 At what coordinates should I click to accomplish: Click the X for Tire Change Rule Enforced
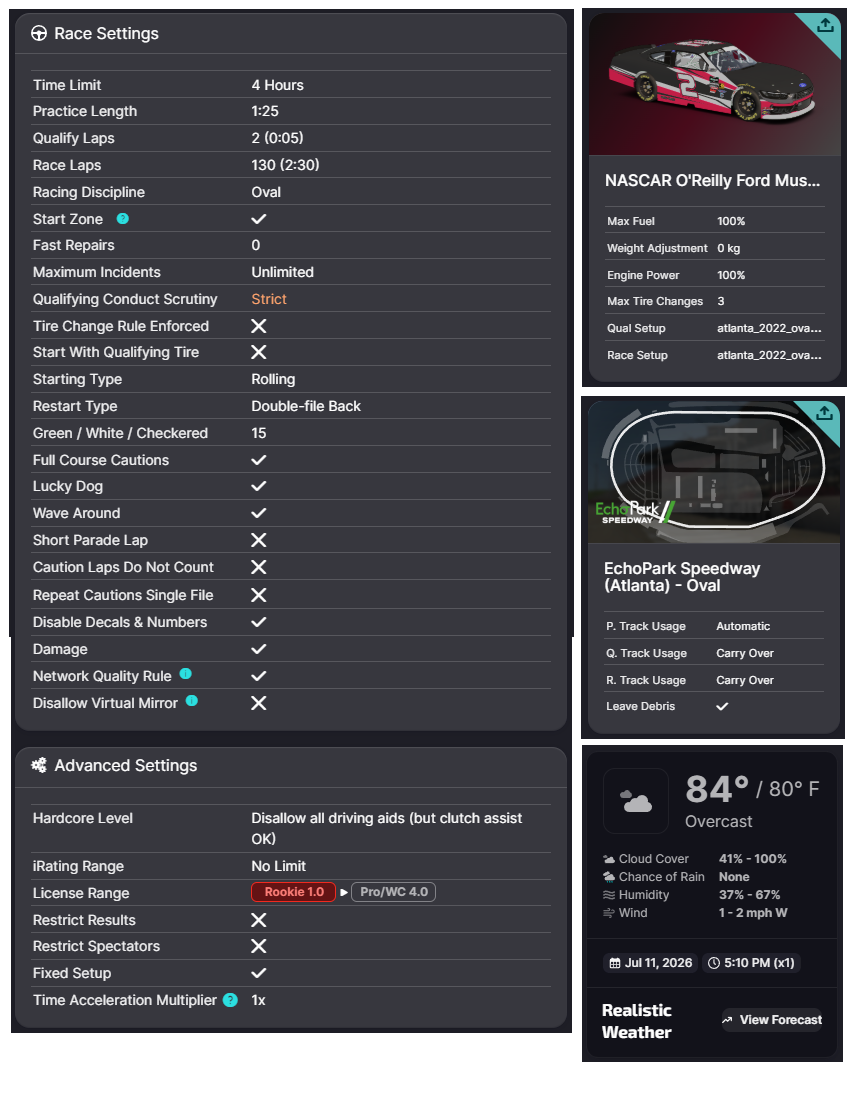pos(259,326)
